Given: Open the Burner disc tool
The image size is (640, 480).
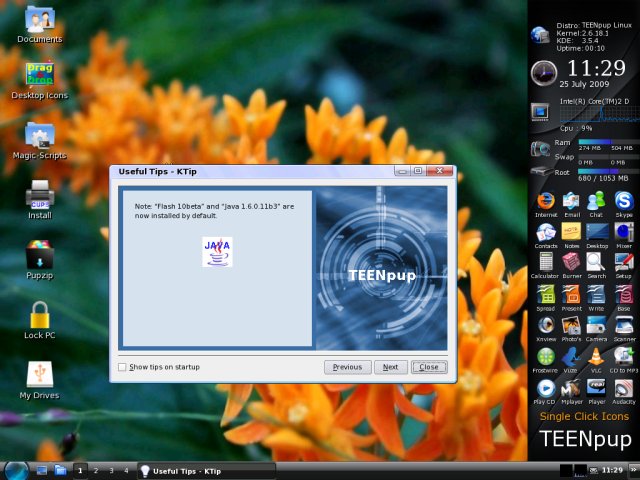Looking at the screenshot, I should 571,263.
